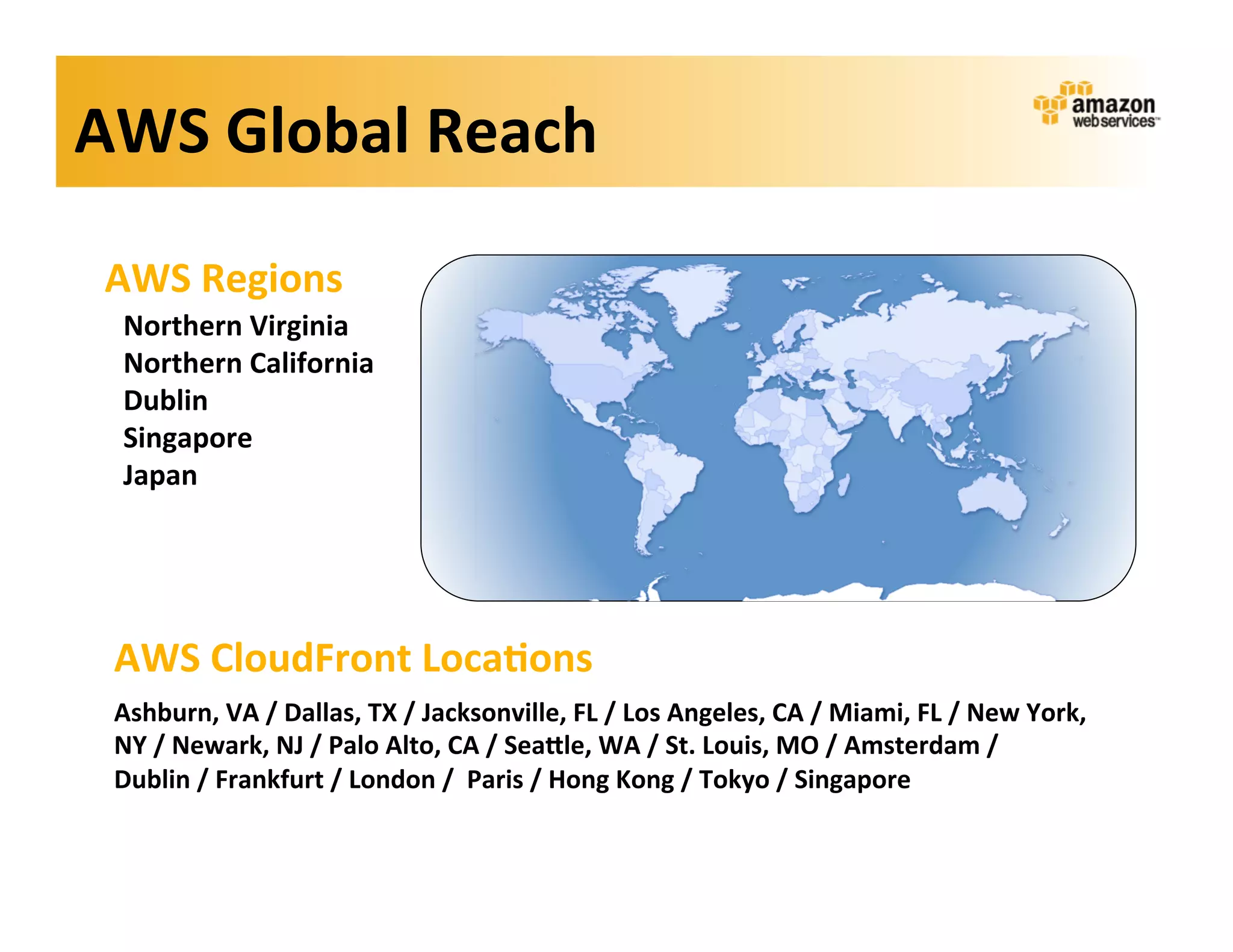Click 'Los Angeles, CA' location text

point(713,712)
